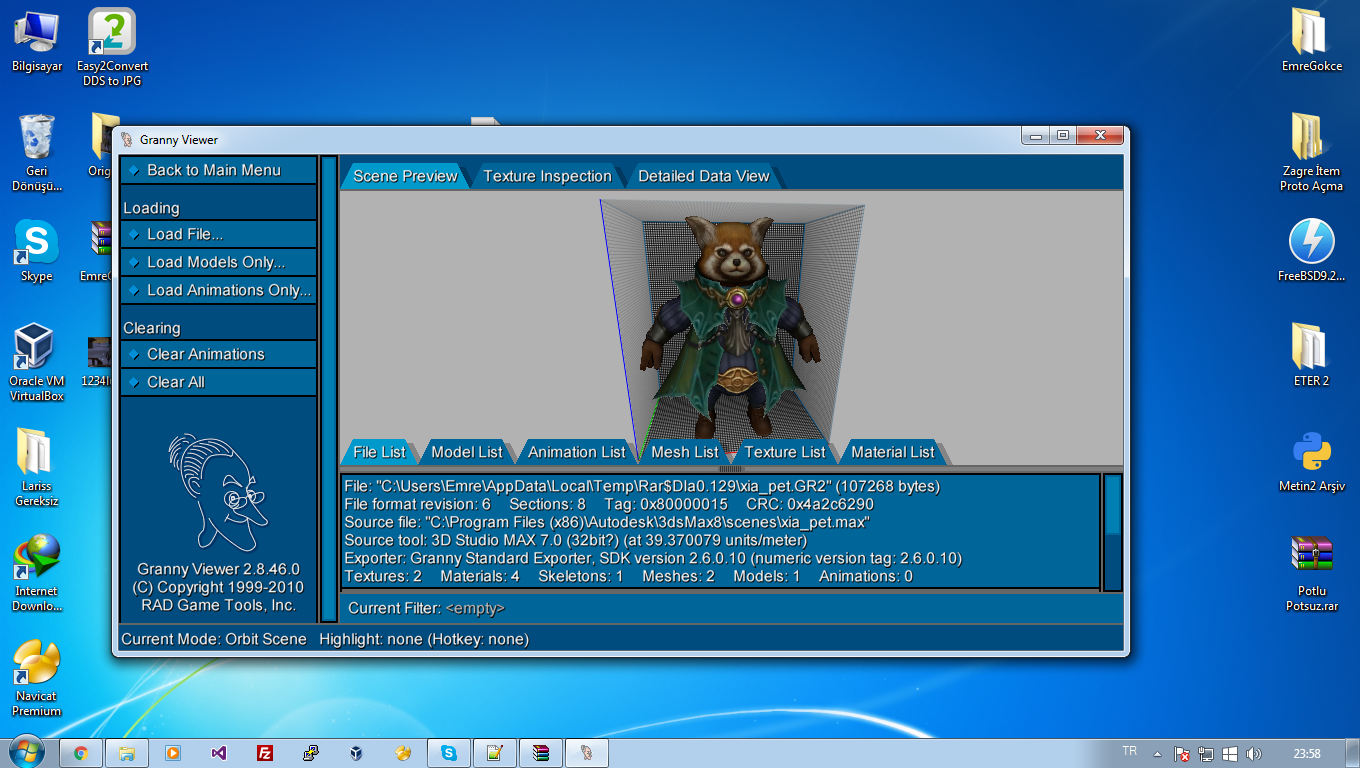This screenshot has width=1360, height=768.
Task: Click the Source file path line
Action: point(607,522)
